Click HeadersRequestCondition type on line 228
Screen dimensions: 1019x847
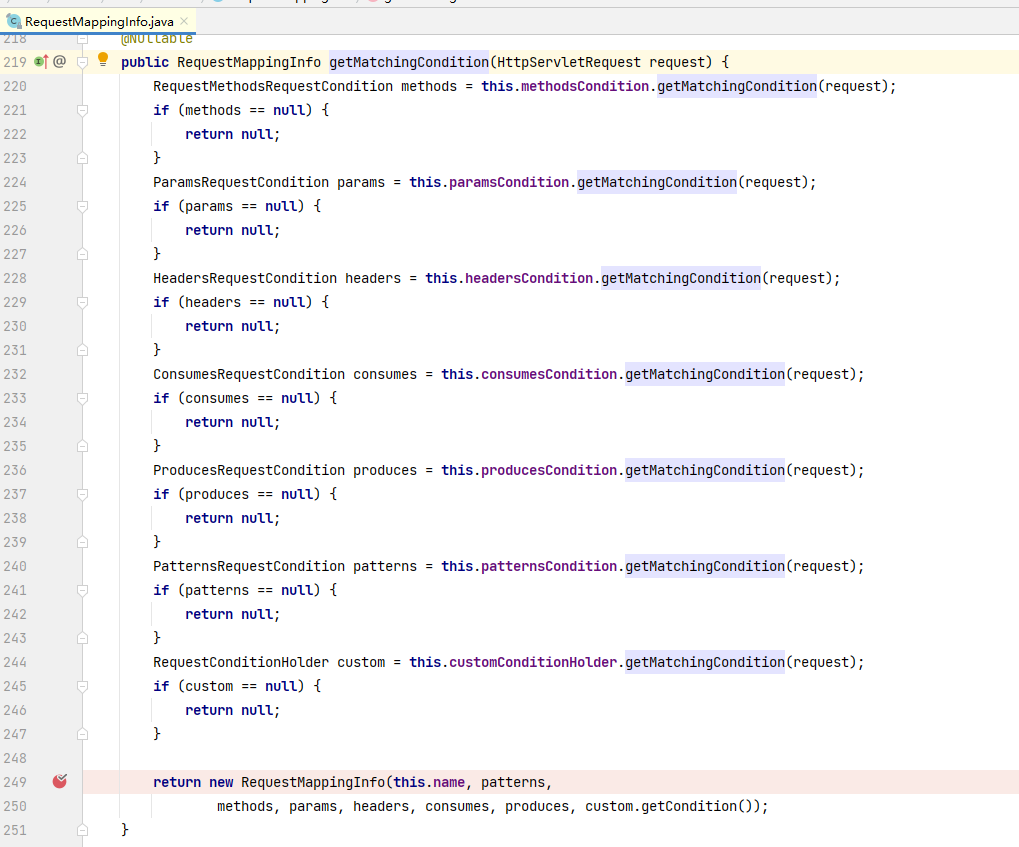tap(245, 278)
